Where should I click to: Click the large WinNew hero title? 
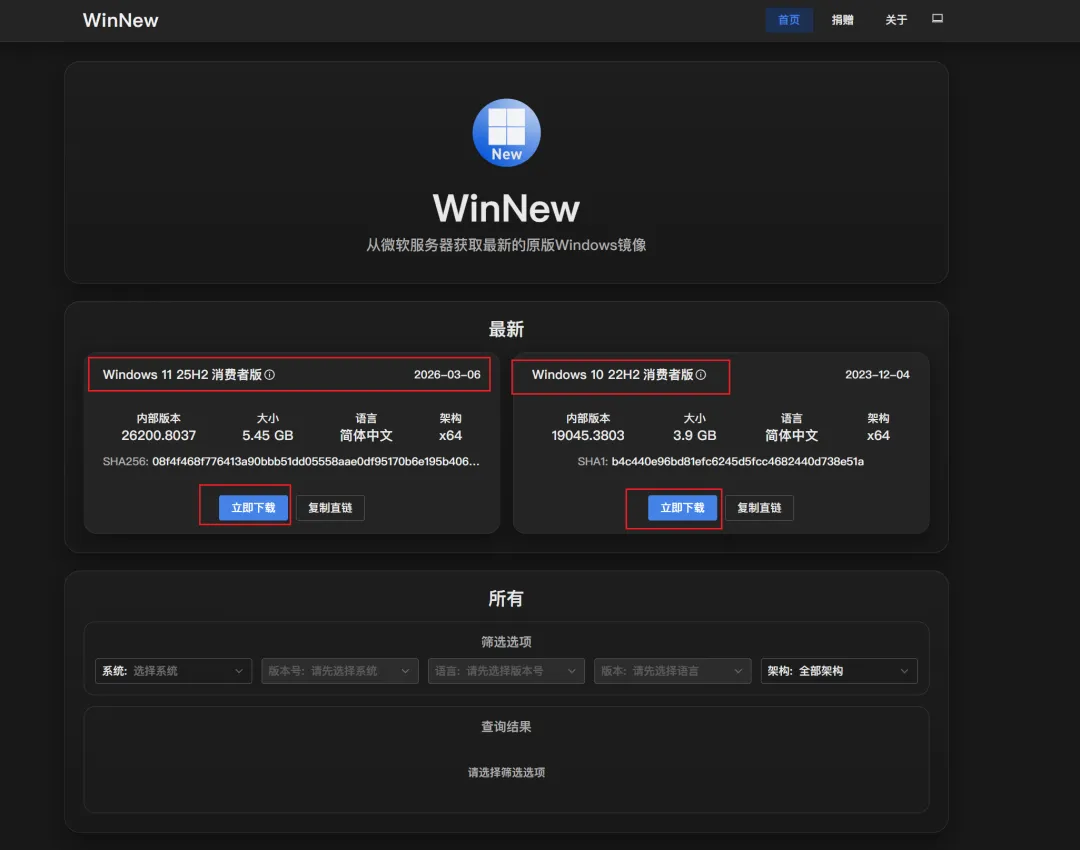[x=506, y=208]
